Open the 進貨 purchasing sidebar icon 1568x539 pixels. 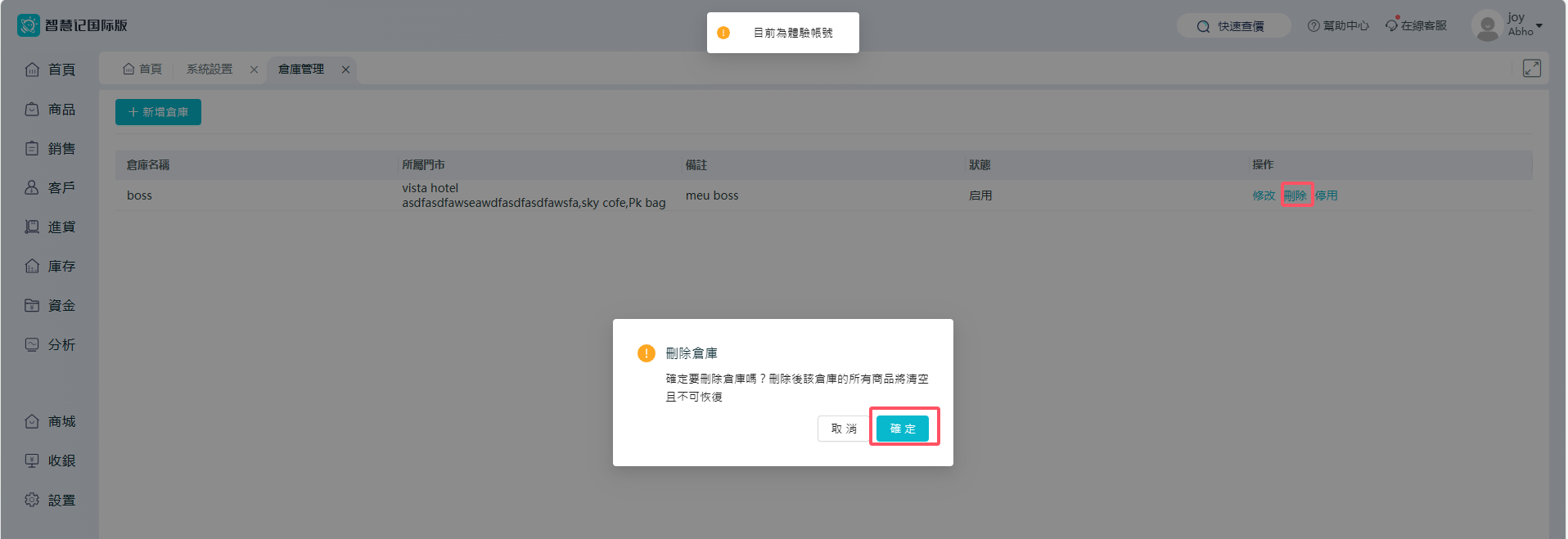click(32, 227)
